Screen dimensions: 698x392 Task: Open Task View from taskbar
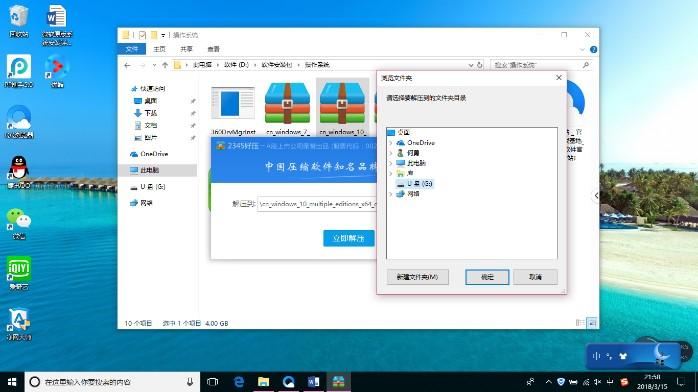(213, 382)
